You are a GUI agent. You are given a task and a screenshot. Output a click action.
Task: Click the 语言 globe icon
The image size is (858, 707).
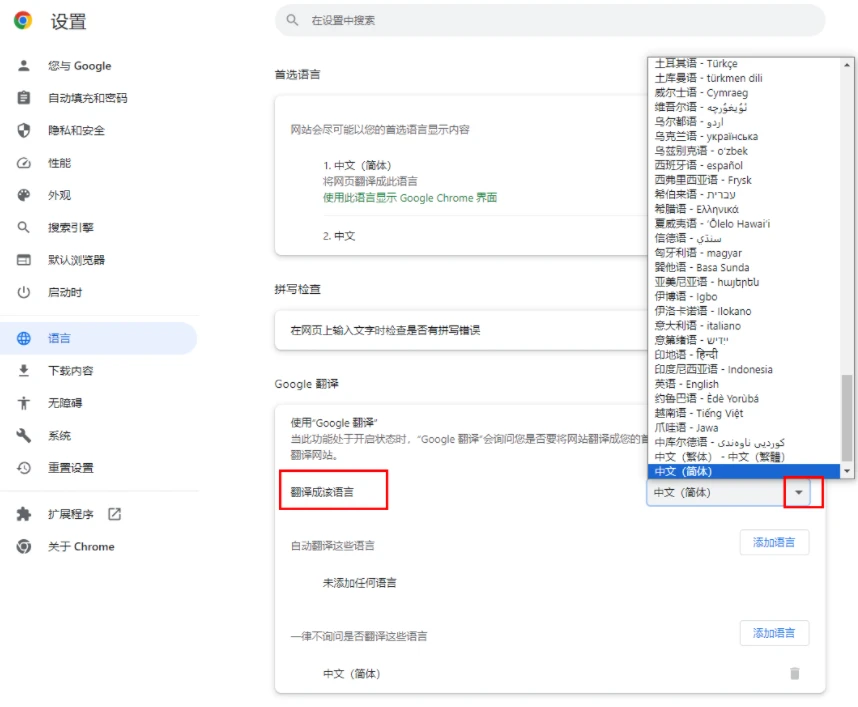point(24,338)
